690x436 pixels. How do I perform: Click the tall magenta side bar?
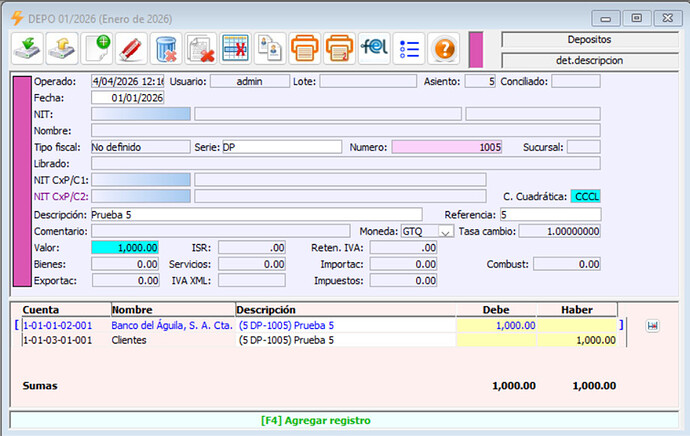pyautogui.click(x=22, y=181)
